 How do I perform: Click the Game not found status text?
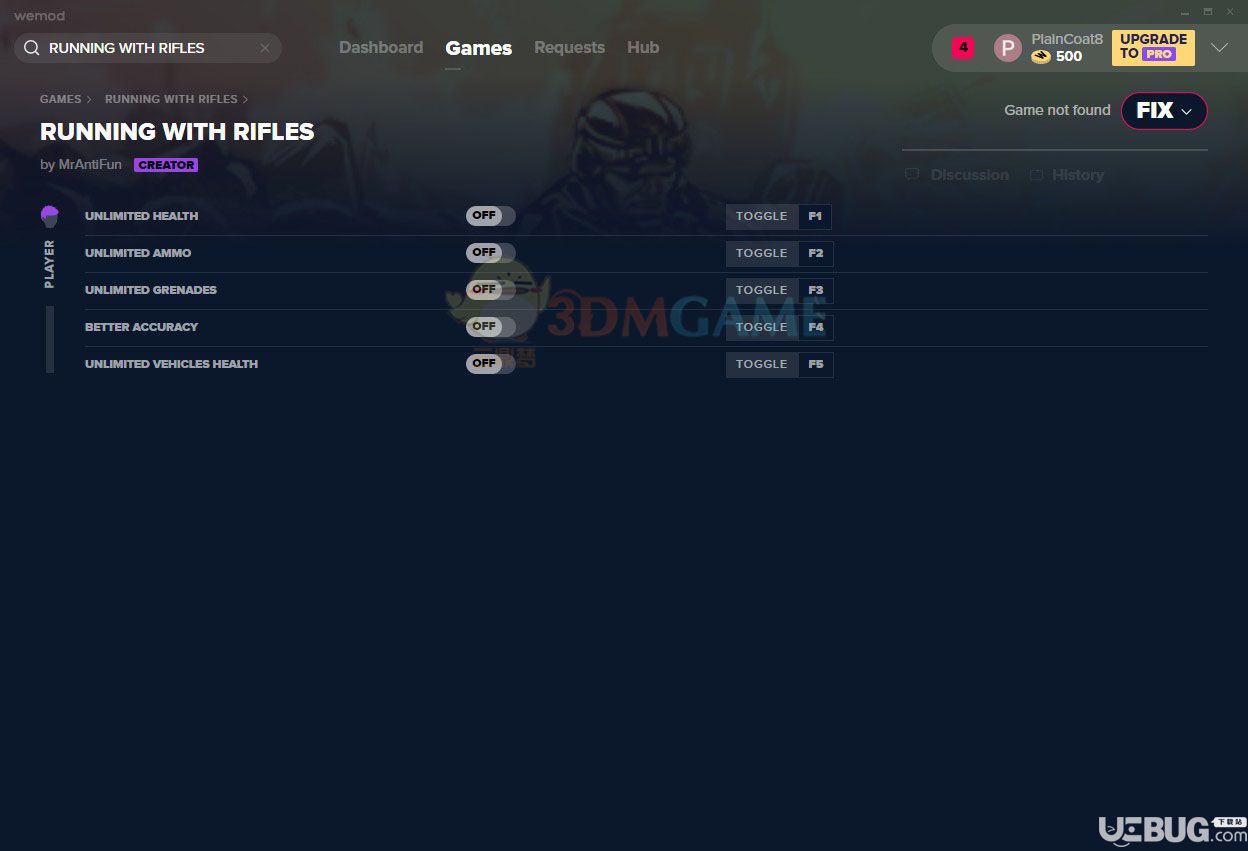[1057, 110]
